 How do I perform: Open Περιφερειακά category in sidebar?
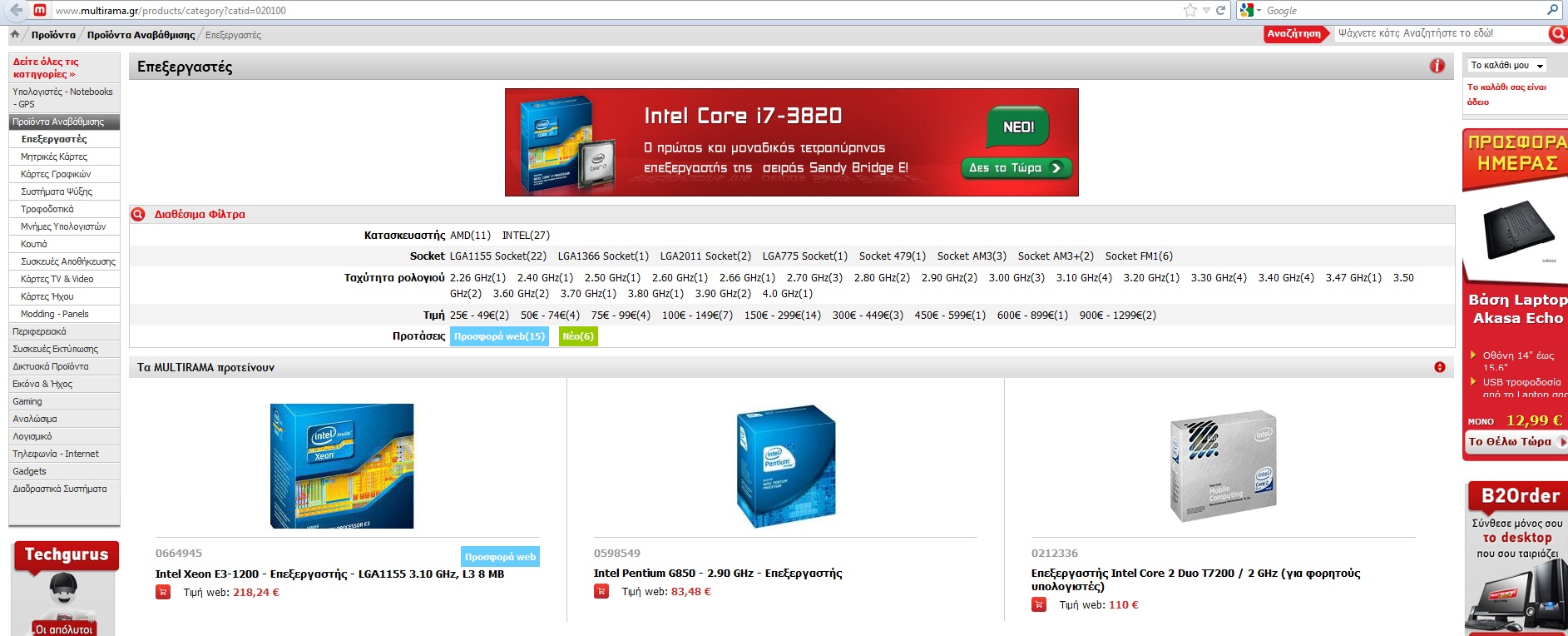39,331
